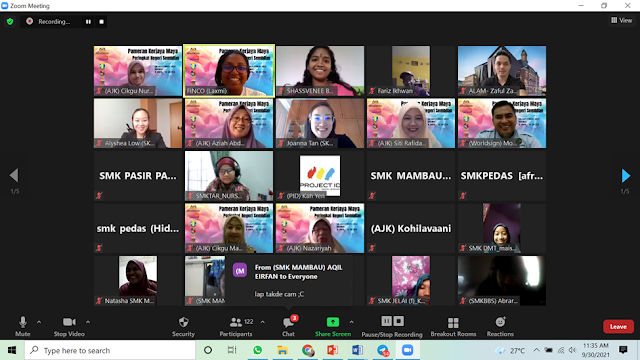Select Fariz Ikhwan video tile

tap(411, 71)
